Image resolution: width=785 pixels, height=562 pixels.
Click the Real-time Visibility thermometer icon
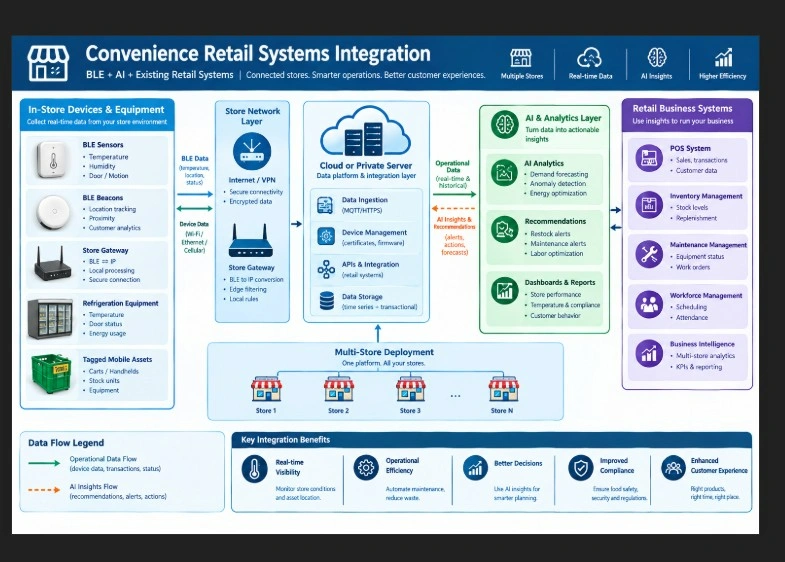(x=254, y=469)
